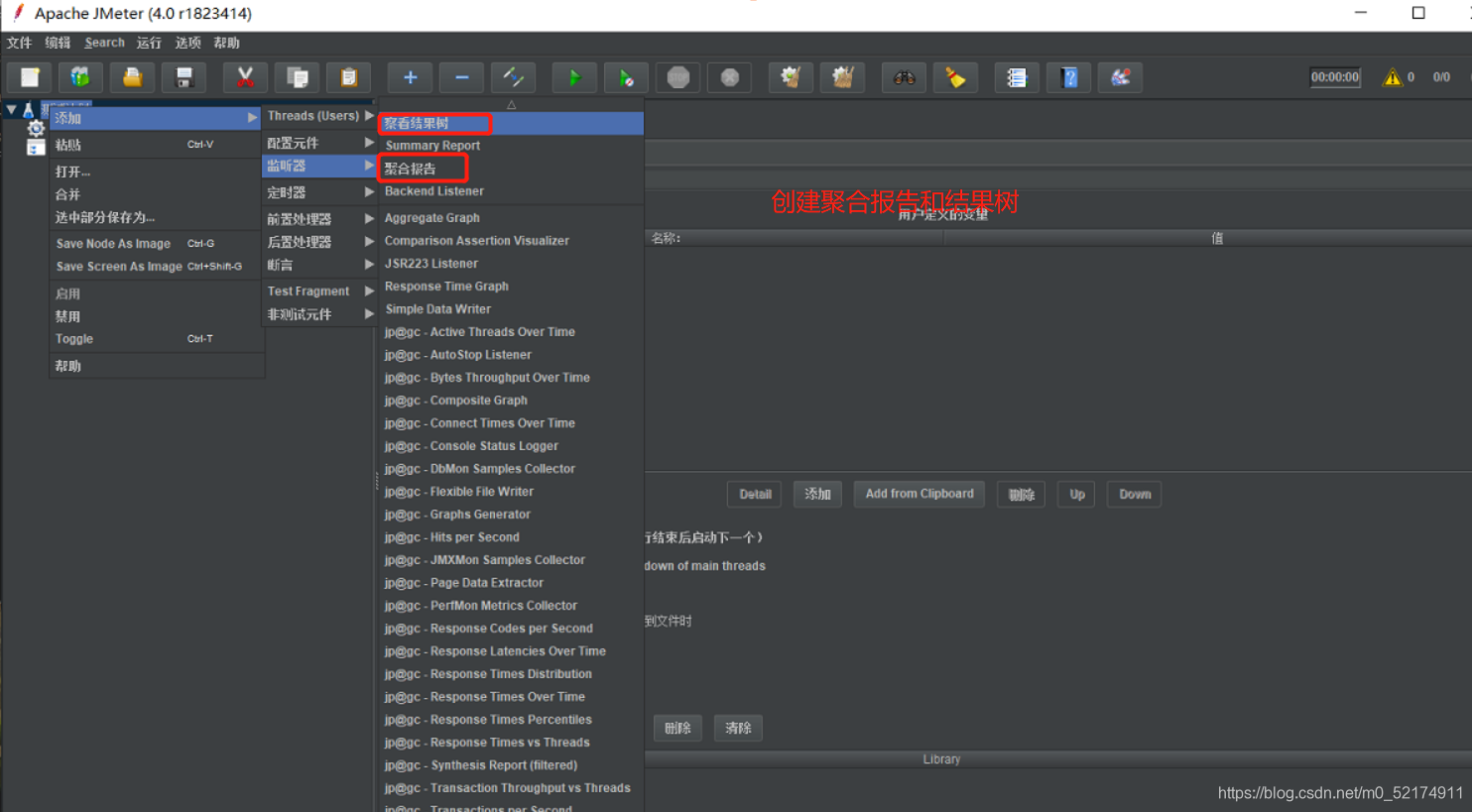Open the 运行 menu
The image size is (1472, 812).
[149, 43]
